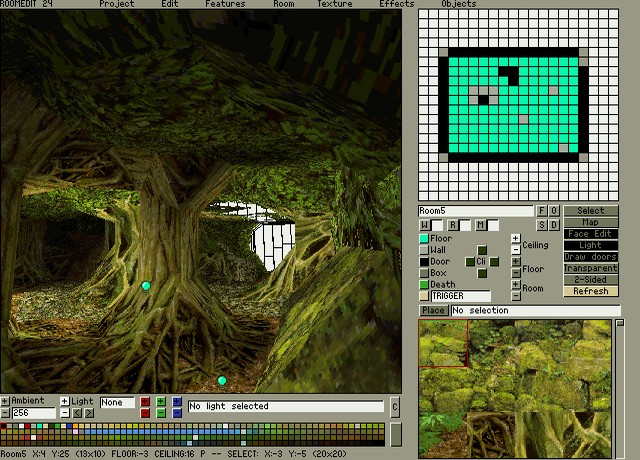The image size is (640, 460).
Task: Toggle the Transparent face option
Action: coord(590,268)
